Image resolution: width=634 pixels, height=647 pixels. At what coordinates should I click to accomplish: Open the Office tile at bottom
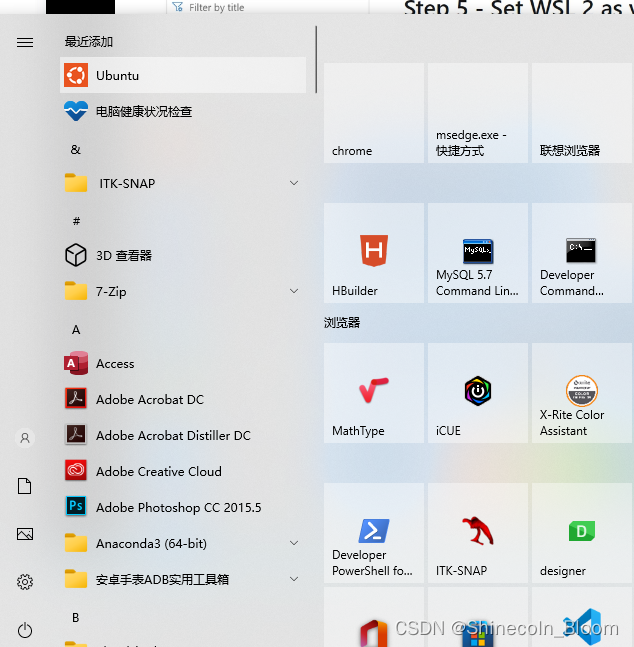pos(374,617)
